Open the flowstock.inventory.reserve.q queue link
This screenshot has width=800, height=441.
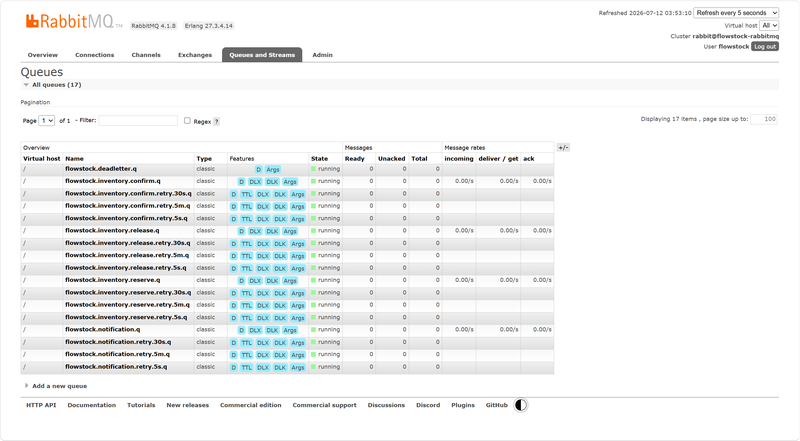point(113,280)
